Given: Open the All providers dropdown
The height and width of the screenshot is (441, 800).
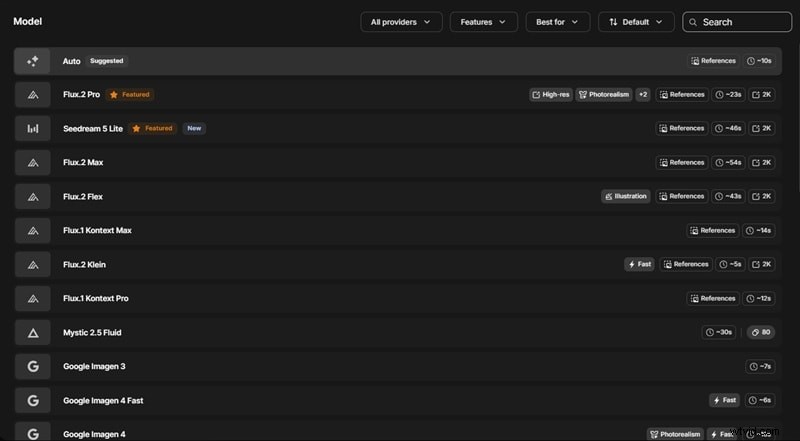Looking at the screenshot, I should 401,22.
